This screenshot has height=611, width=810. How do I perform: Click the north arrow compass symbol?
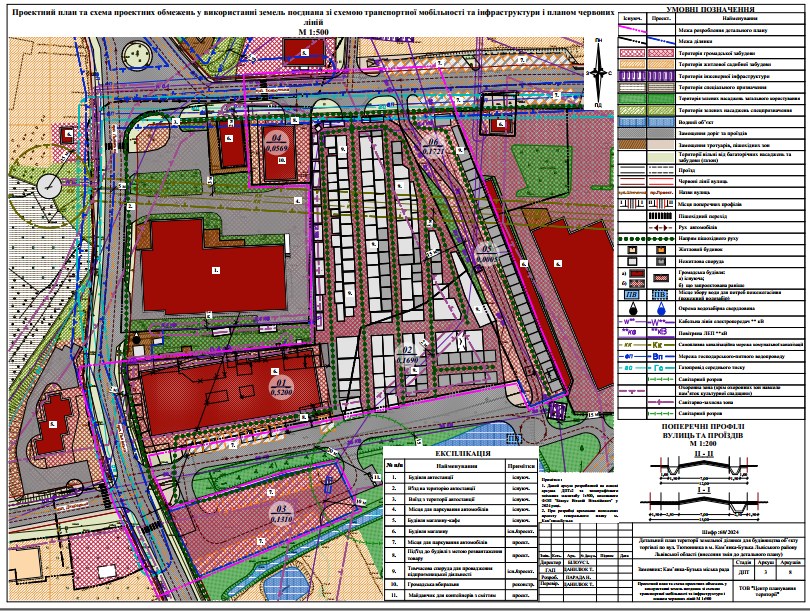click(596, 70)
